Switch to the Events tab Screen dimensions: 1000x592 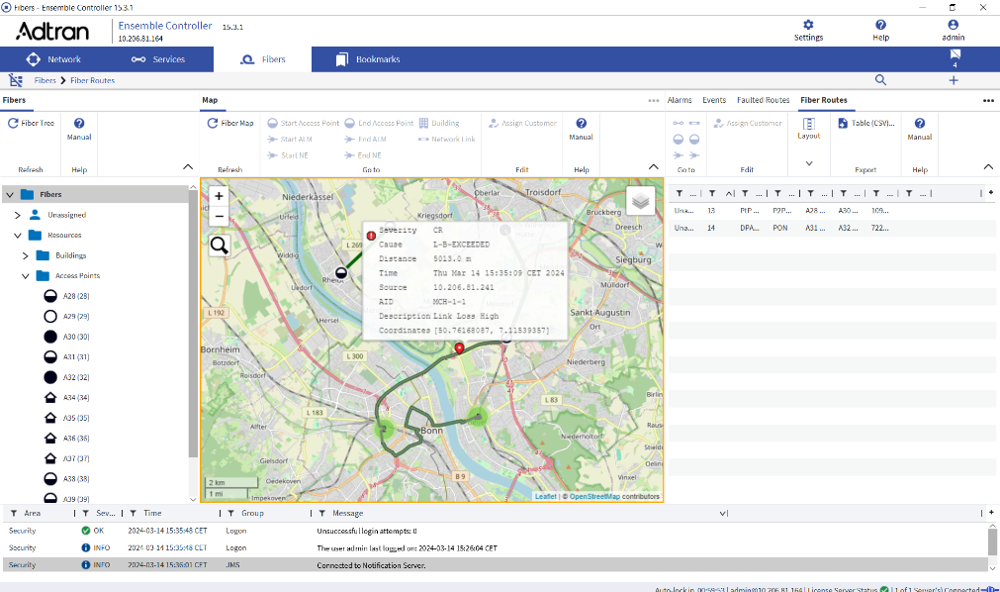point(714,100)
